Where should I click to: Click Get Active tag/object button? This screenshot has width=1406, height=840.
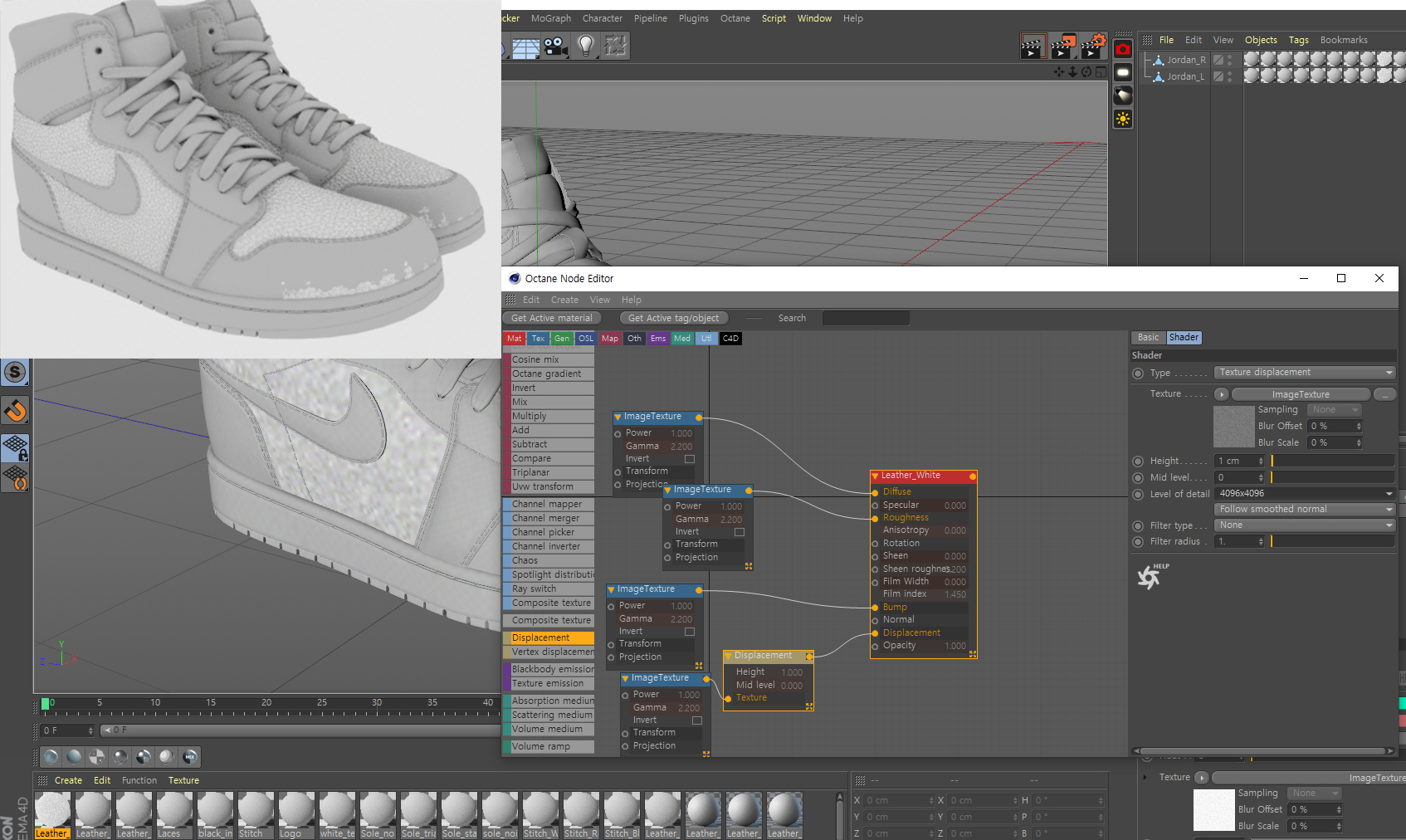point(674,318)
